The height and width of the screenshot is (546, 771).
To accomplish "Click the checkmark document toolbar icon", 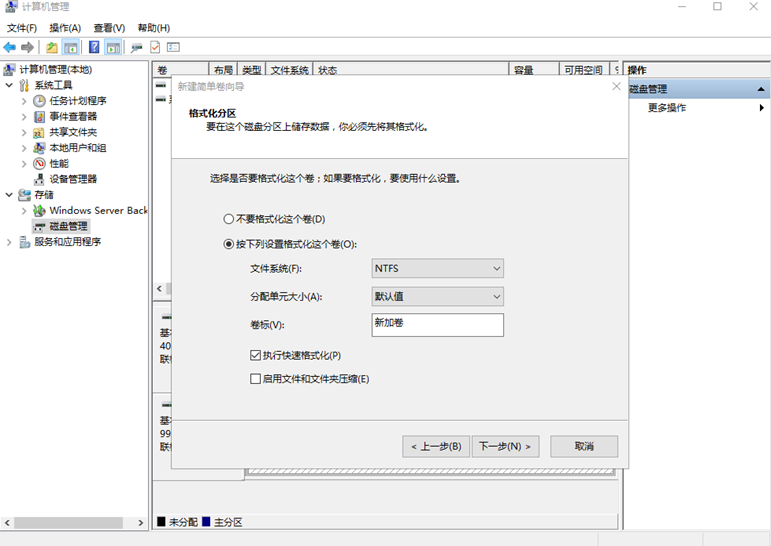I will pos(155,47).
